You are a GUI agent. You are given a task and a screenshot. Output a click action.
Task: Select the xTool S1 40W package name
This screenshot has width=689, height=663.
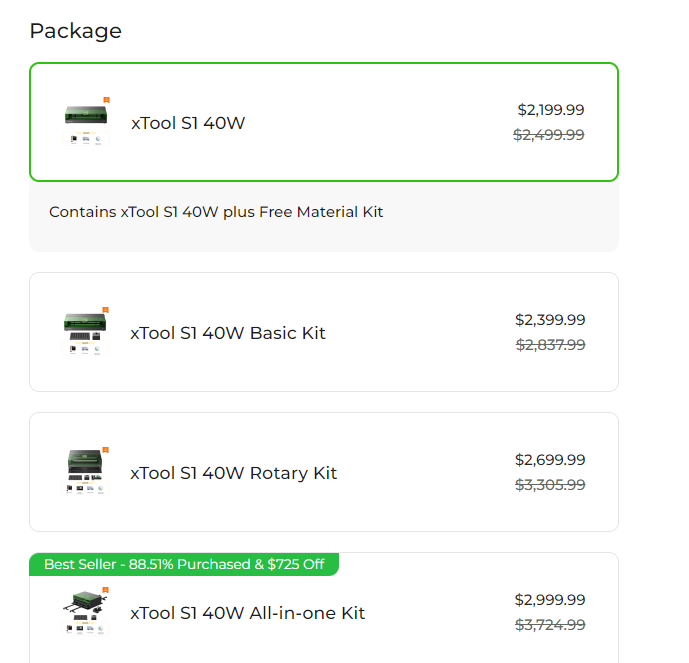coord(188,123)
